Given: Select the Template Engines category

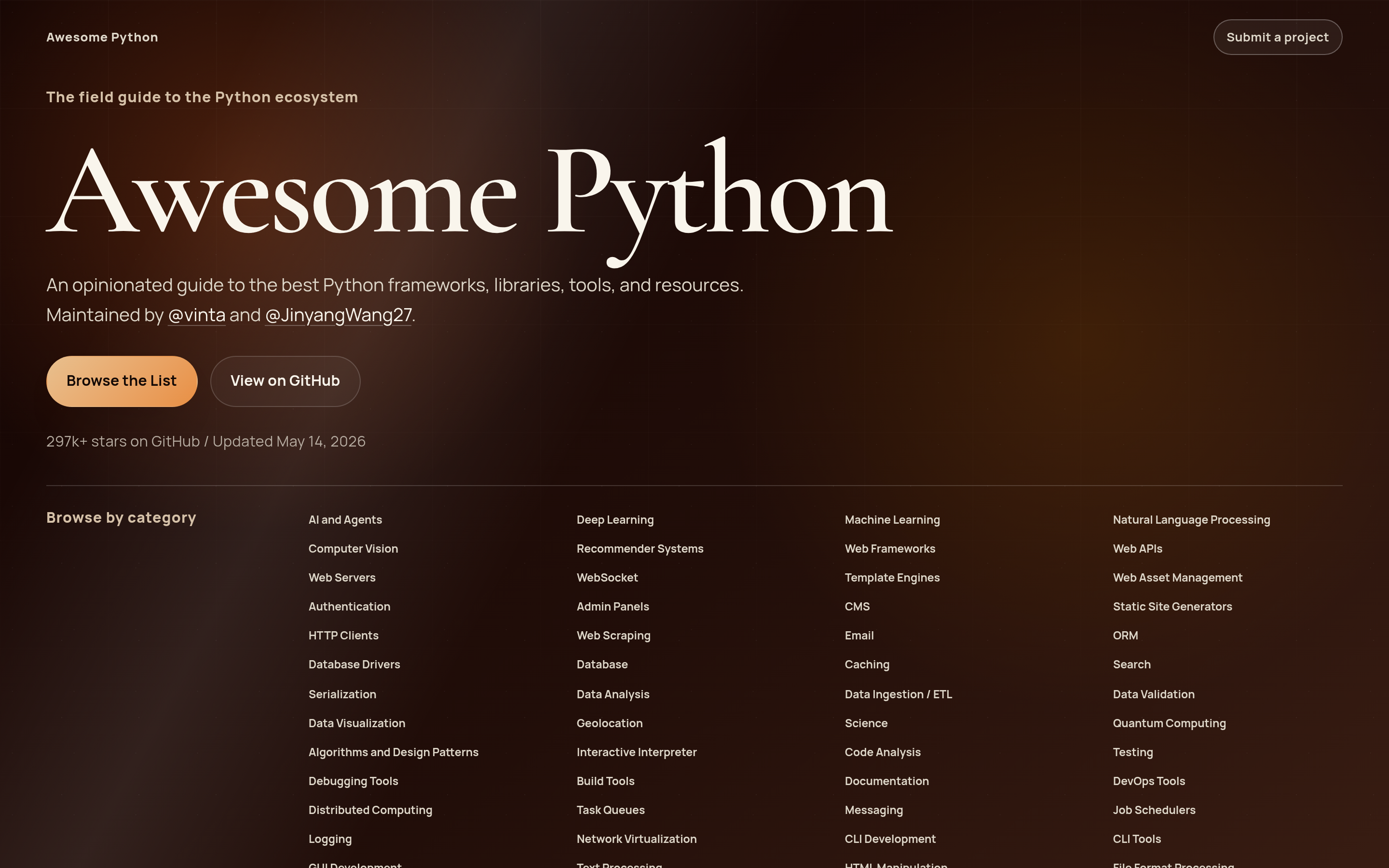Looking at the screenshot, I should tap(892, 578).
